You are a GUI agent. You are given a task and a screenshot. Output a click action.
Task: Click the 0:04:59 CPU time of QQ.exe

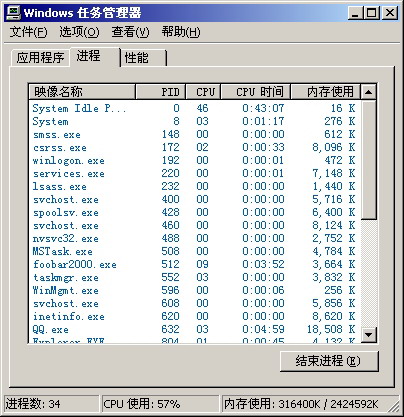click(x=263, y=329)
